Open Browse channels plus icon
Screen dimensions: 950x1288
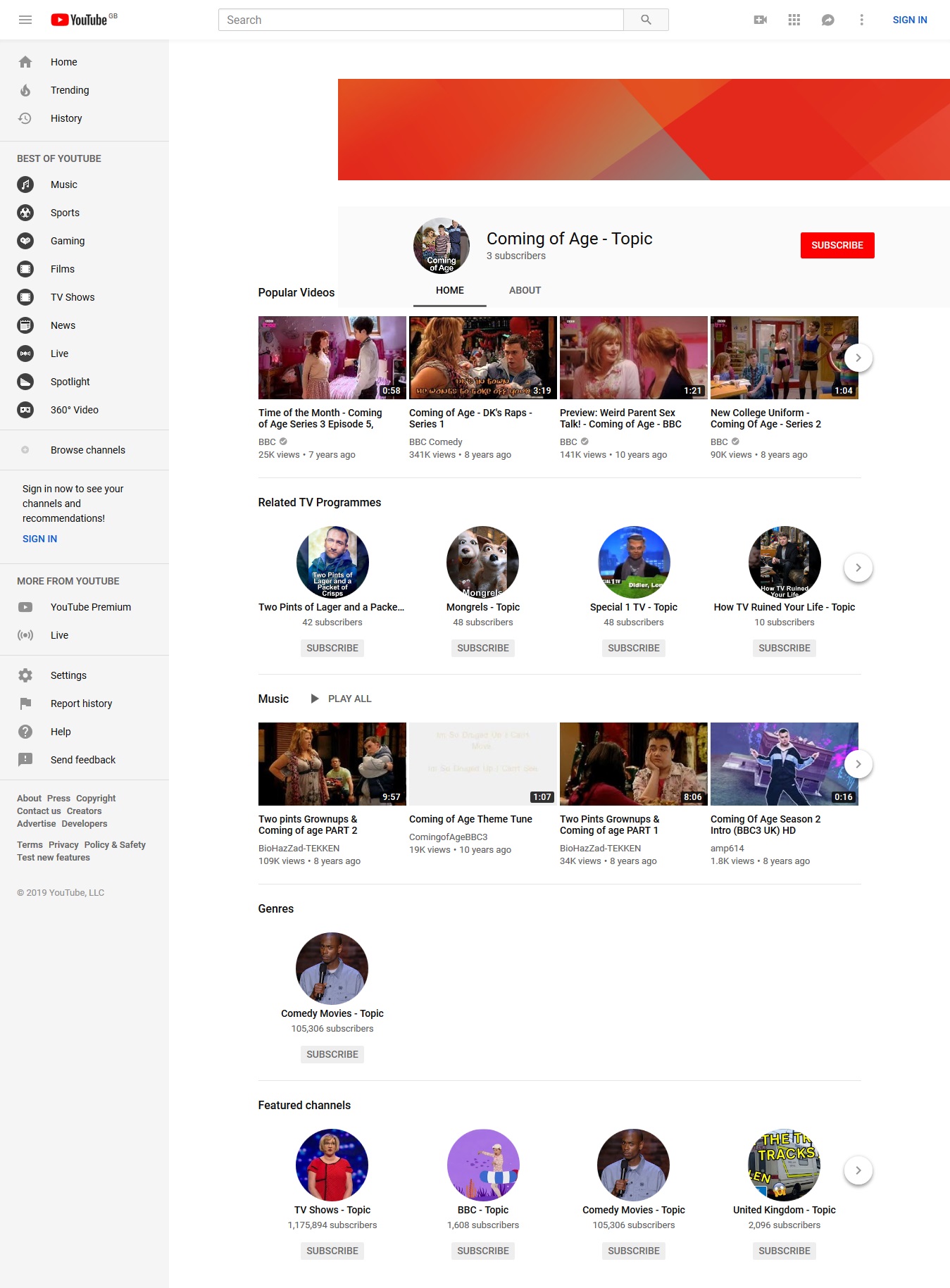tap(25, 450)
